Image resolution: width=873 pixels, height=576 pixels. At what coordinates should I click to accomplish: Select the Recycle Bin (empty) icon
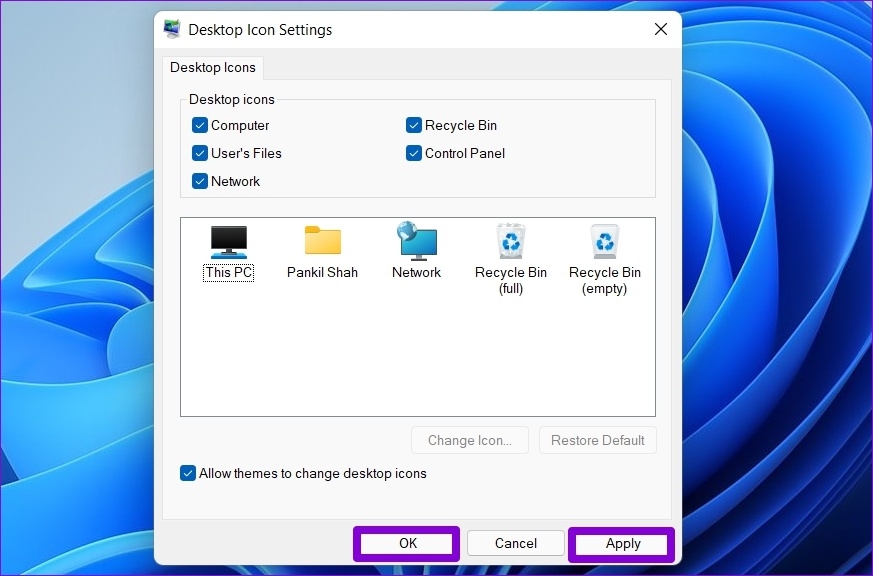click(604, 240)
